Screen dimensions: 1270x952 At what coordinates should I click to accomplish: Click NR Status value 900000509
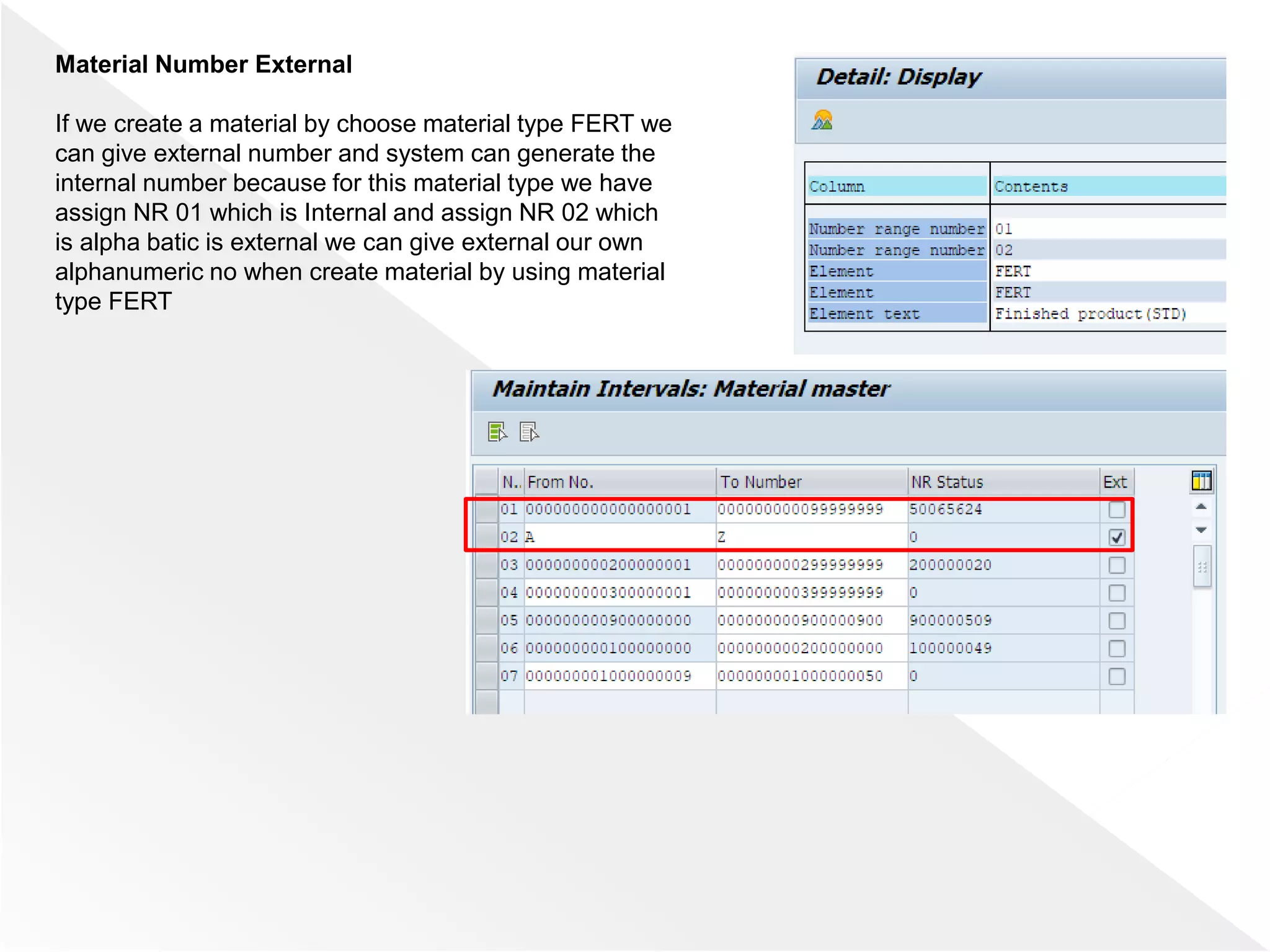point(951,620)
